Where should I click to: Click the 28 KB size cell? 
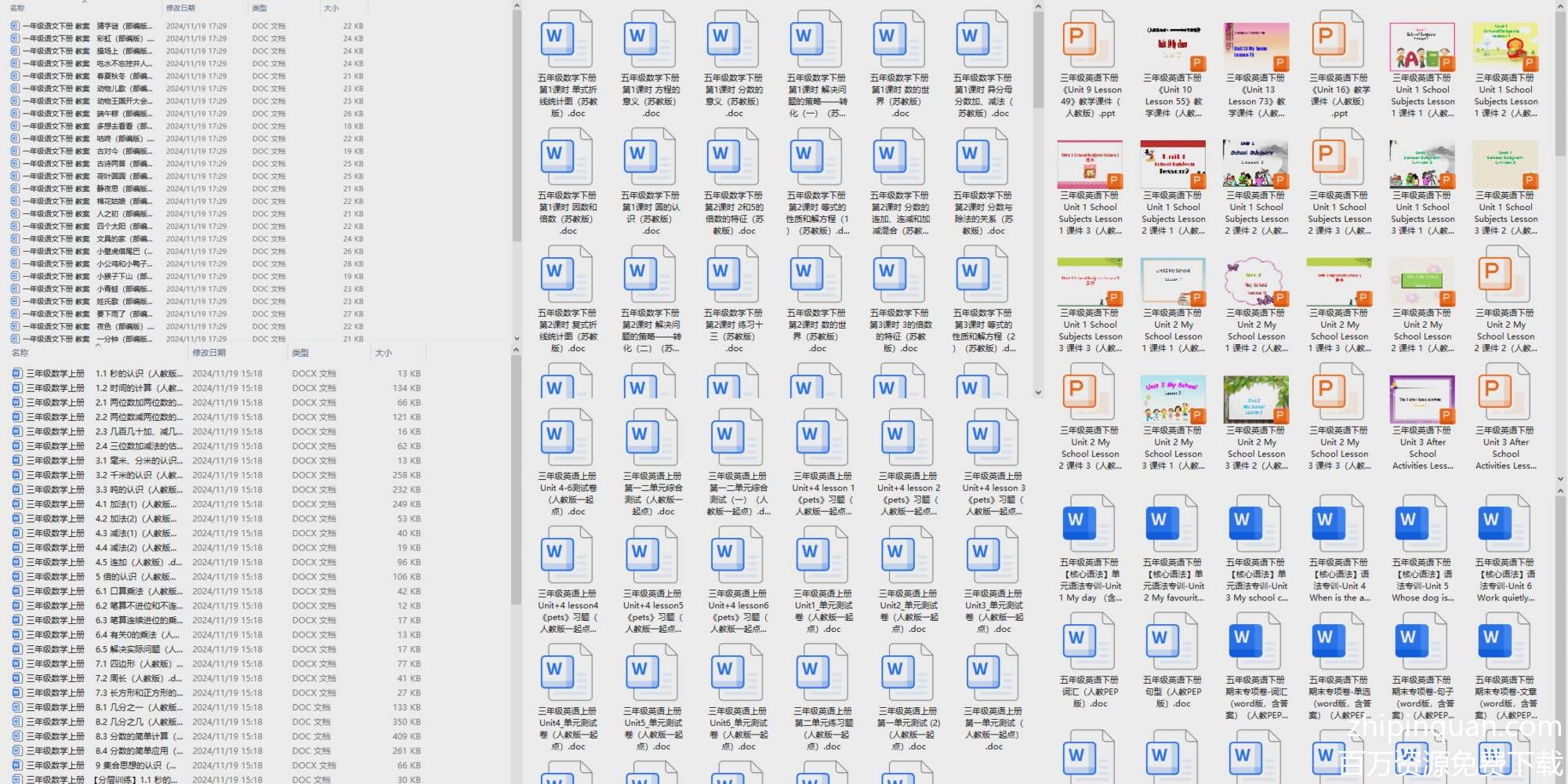click(x=353, y=264)
